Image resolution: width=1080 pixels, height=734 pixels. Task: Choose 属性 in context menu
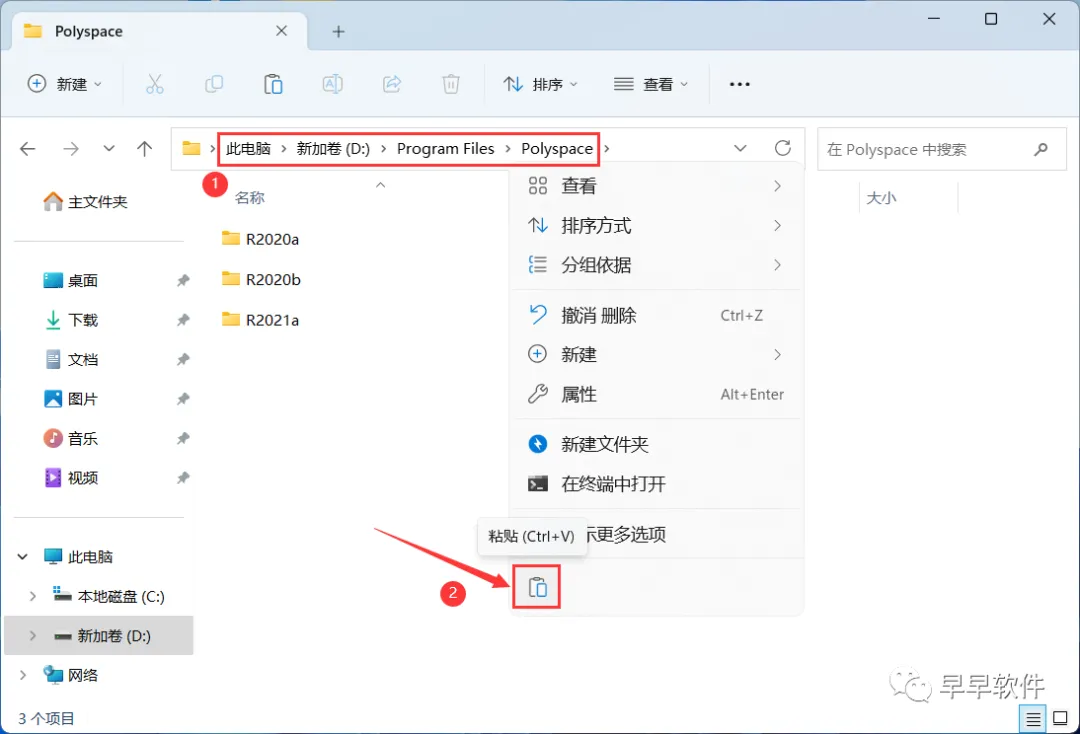point(656,395)
